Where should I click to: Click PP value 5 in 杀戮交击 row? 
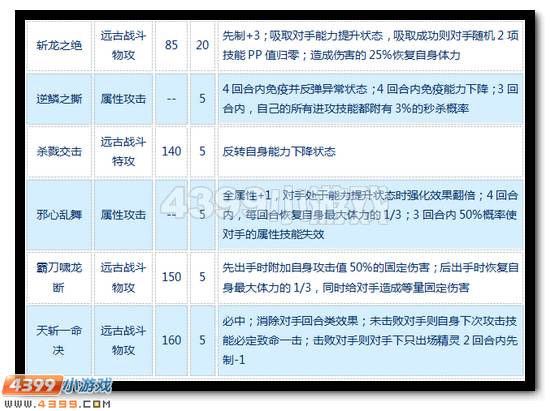(202, 151)
